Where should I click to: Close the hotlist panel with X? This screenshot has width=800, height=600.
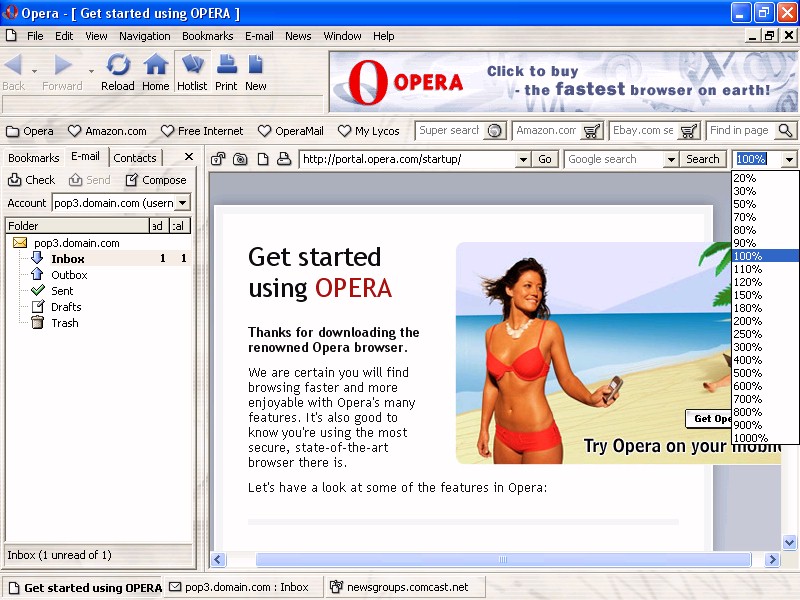(189, 157)
